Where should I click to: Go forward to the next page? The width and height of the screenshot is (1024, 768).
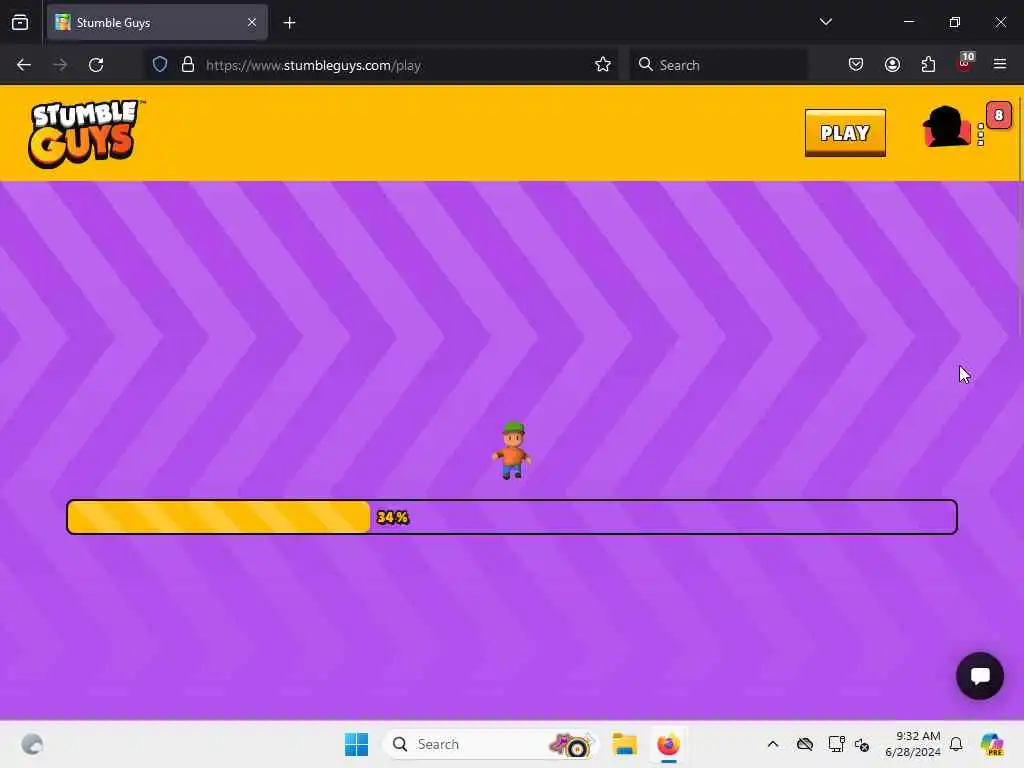coord(60,65)
